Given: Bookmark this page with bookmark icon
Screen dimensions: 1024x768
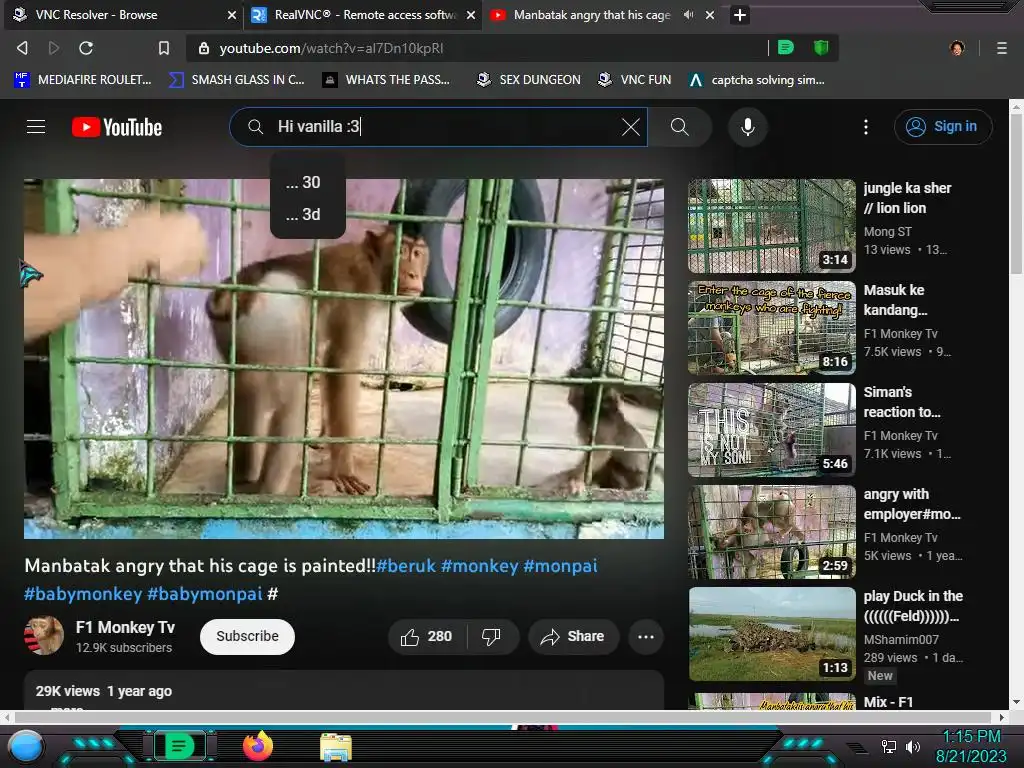Looking at the screenshot, I should [164, 48].
